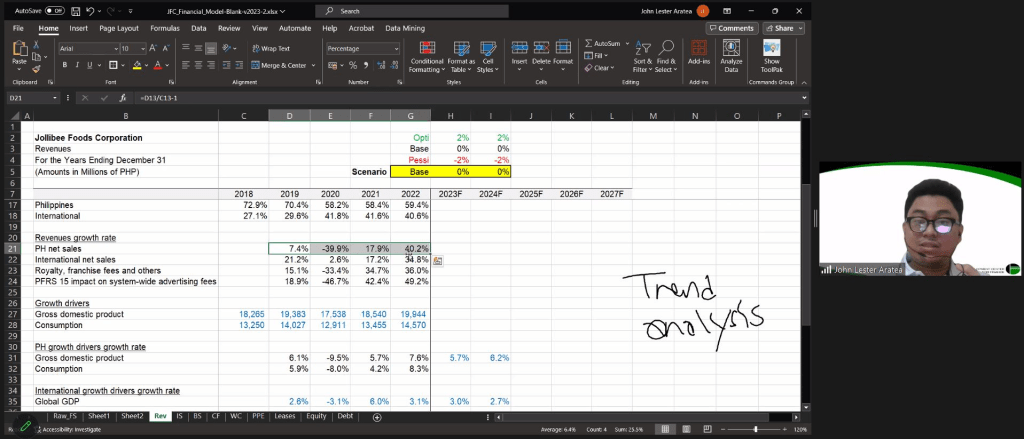Click the Comments button

[732, 28]
